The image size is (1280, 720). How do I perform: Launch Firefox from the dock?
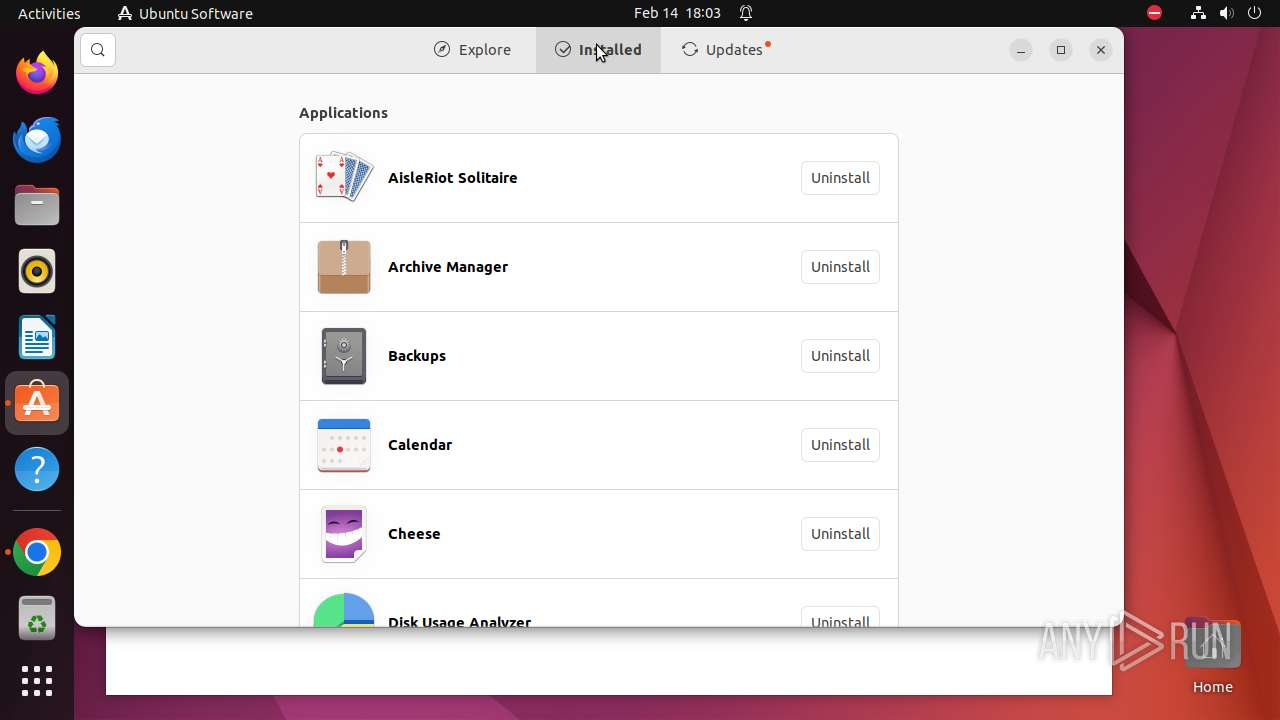[x=37, y=73]
